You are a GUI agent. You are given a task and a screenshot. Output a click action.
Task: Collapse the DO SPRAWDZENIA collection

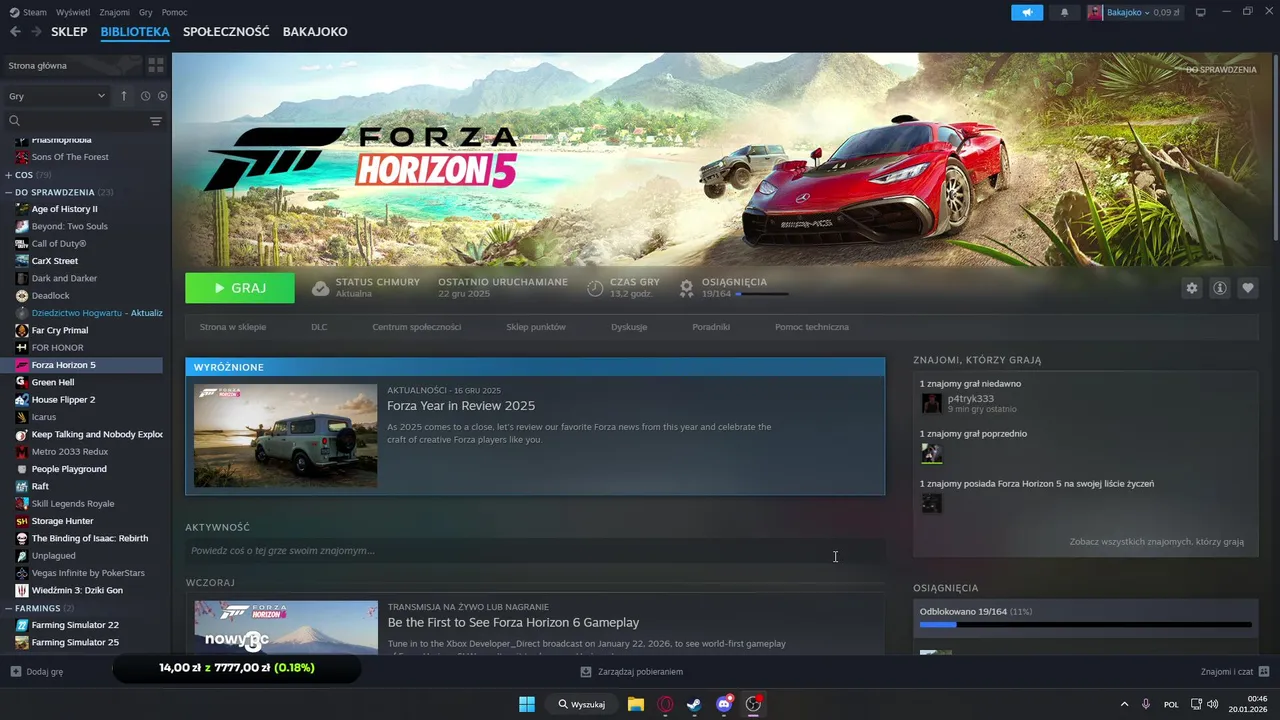pyautogui.click(x=10, y=192)
